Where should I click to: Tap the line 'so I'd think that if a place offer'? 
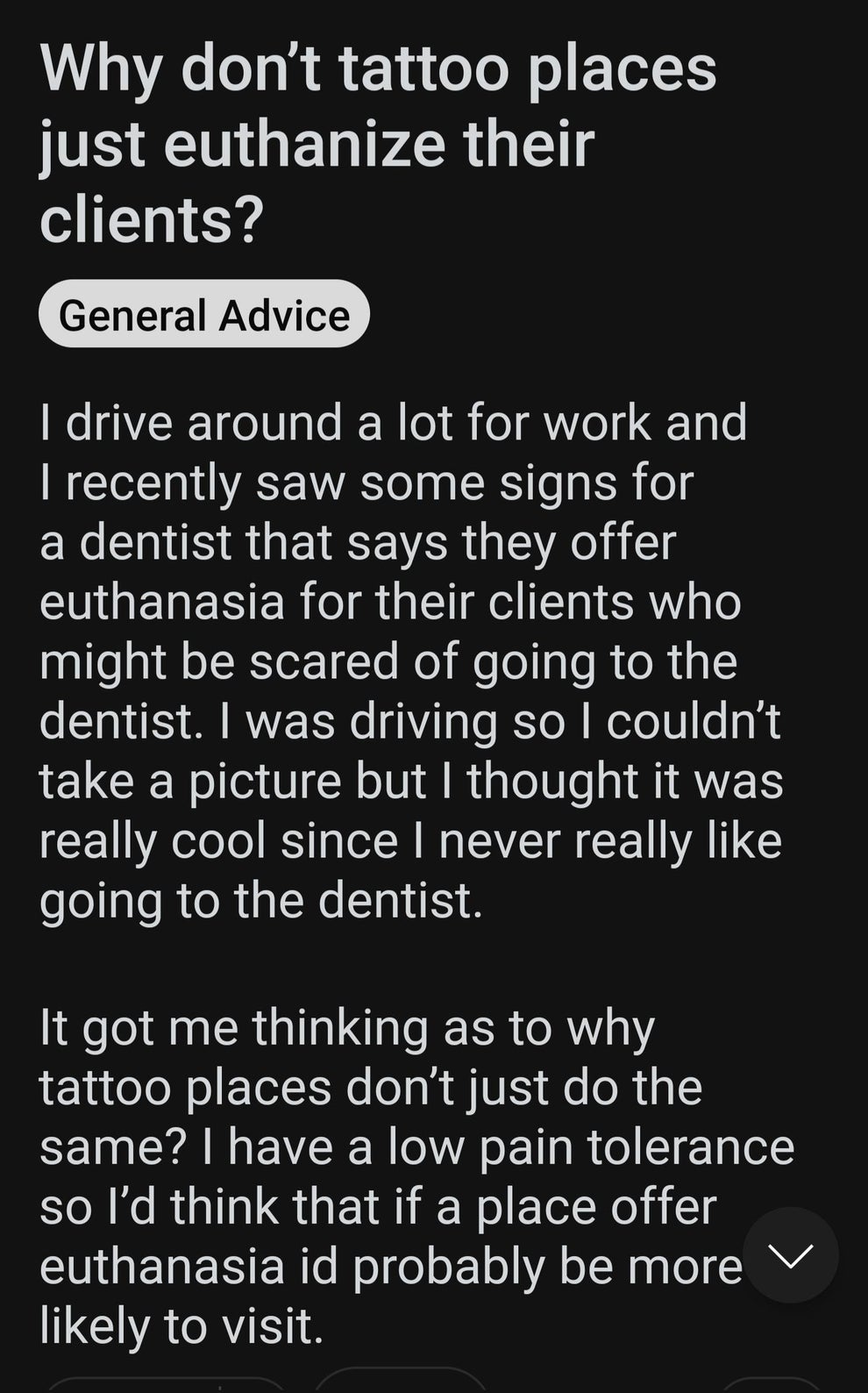pyautogui.click(x=378, y=1206)
